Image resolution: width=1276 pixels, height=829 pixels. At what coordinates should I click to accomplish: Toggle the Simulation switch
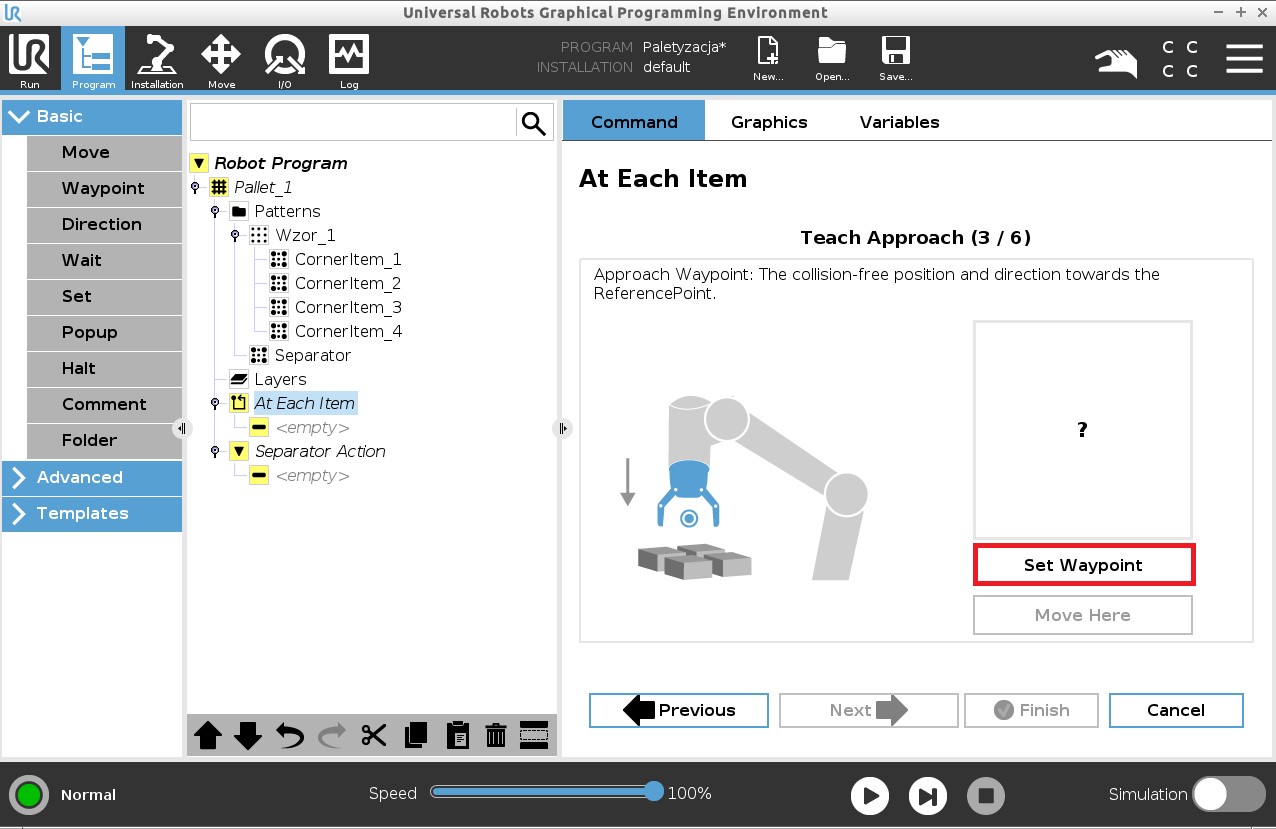pyautogui.click(x=1229, y=794)
